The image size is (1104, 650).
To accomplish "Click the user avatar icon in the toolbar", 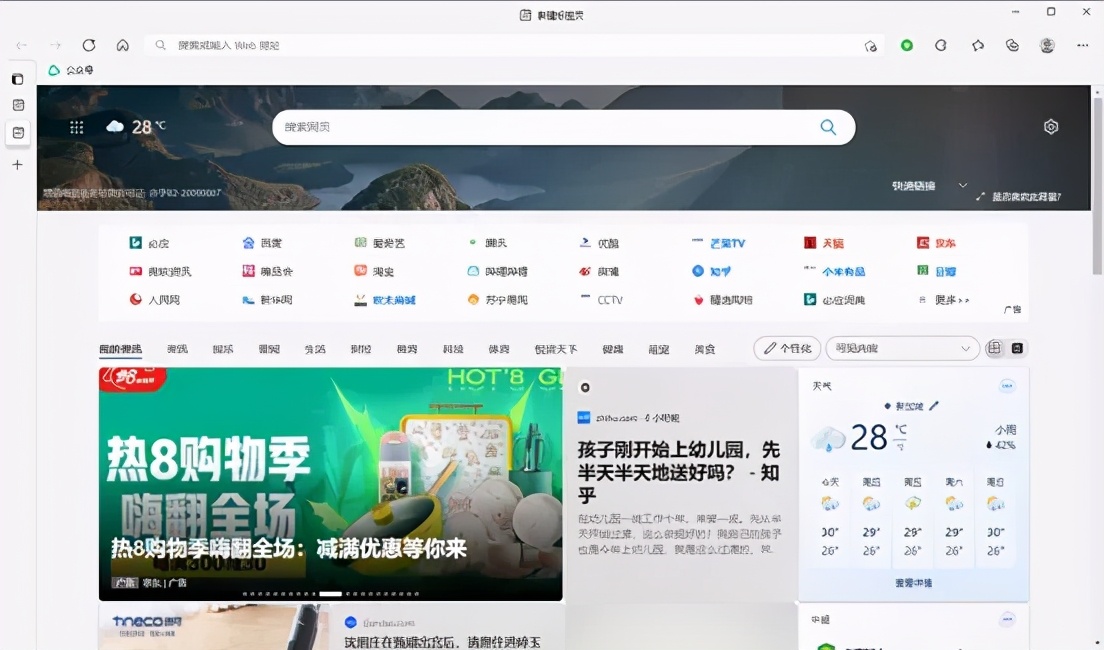I will click(1046, 45).
